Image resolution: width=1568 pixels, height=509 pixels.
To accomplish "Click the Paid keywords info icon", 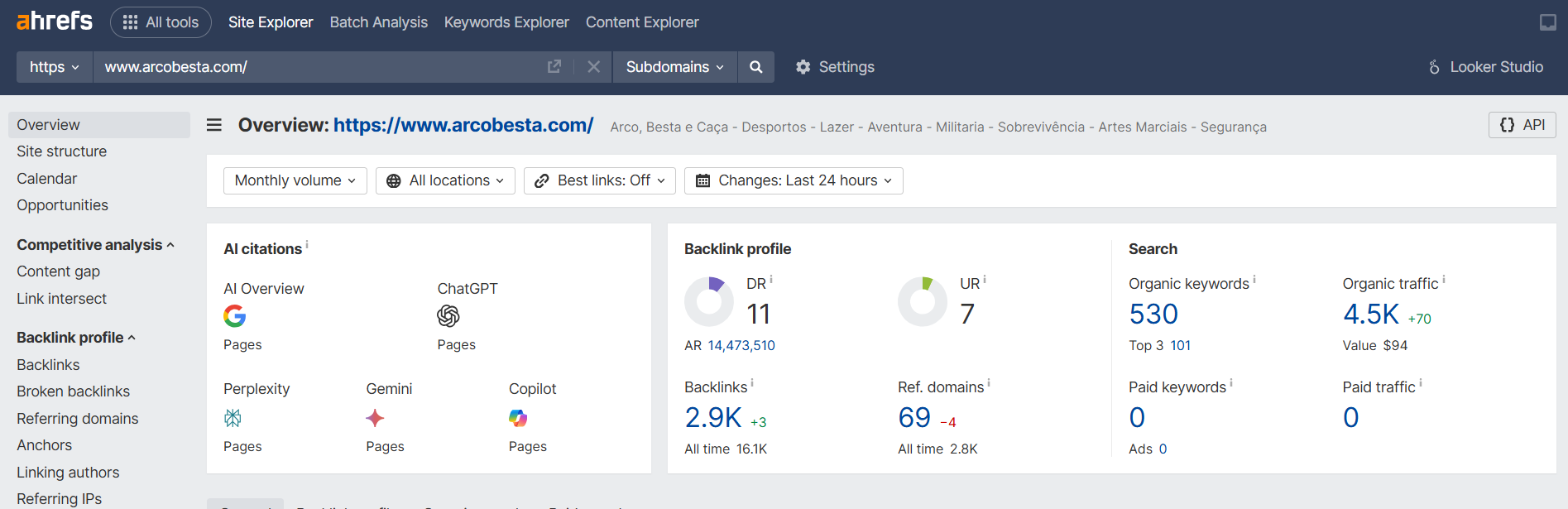I will point(1231,383).
